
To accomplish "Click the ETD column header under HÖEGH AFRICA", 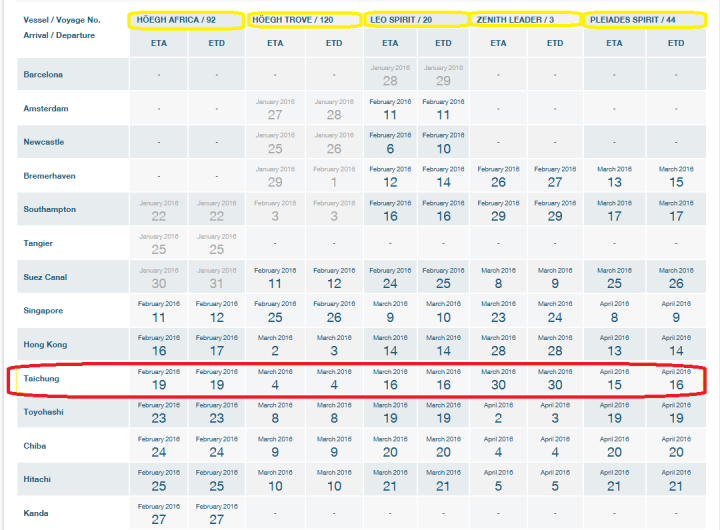I will (x=217, y=43).
